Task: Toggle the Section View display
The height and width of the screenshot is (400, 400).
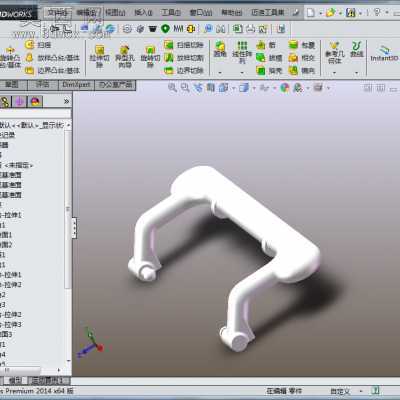Action: point(211,88)
